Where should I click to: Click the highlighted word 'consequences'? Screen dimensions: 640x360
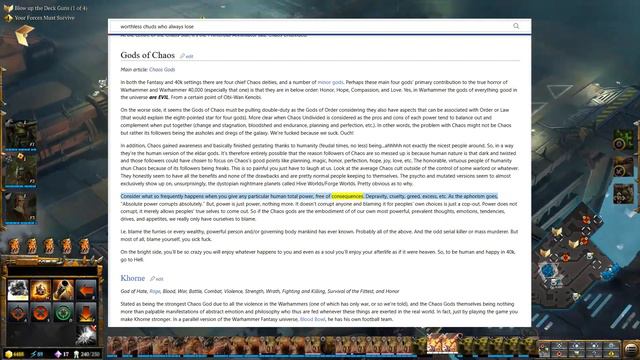347,196
